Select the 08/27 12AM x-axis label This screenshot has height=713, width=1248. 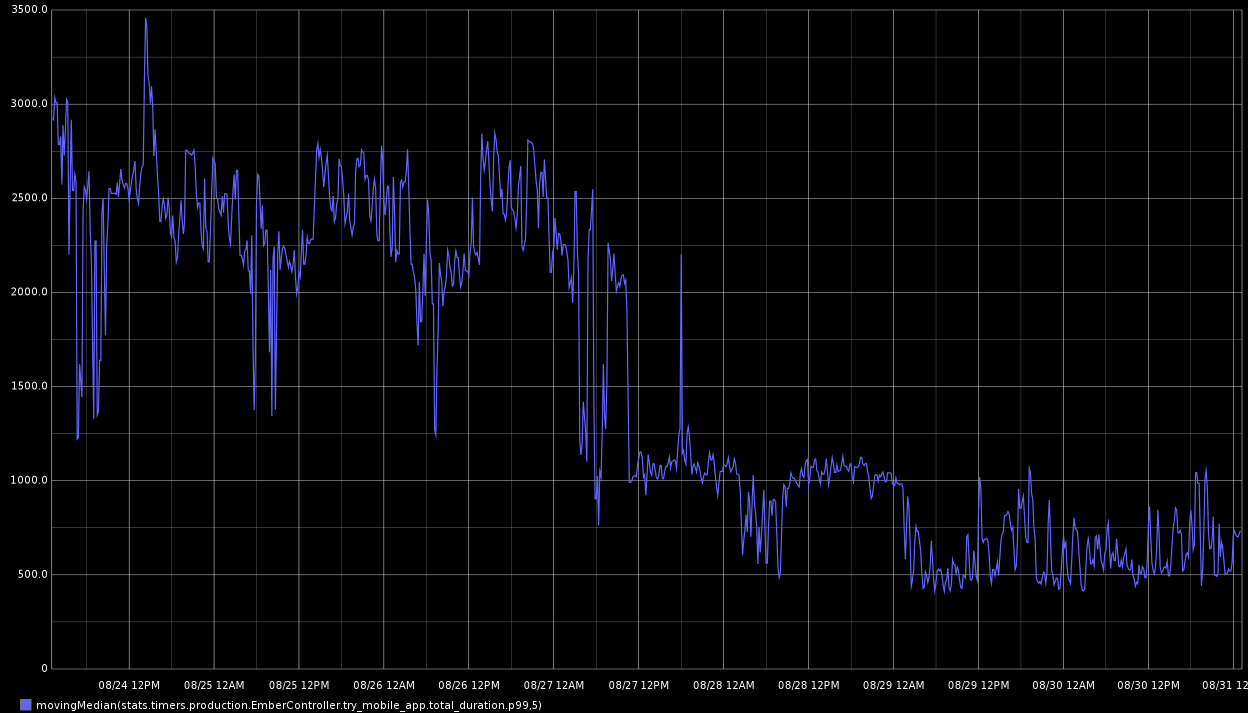pyautogui.click(x=554, y=685)
